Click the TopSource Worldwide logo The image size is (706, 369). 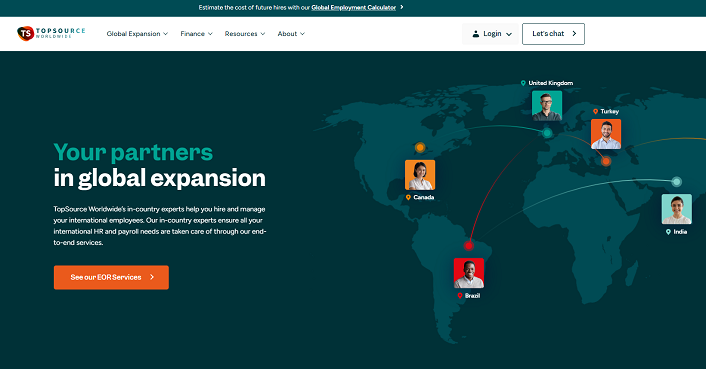pyautogui.click(x=51, y=33)
